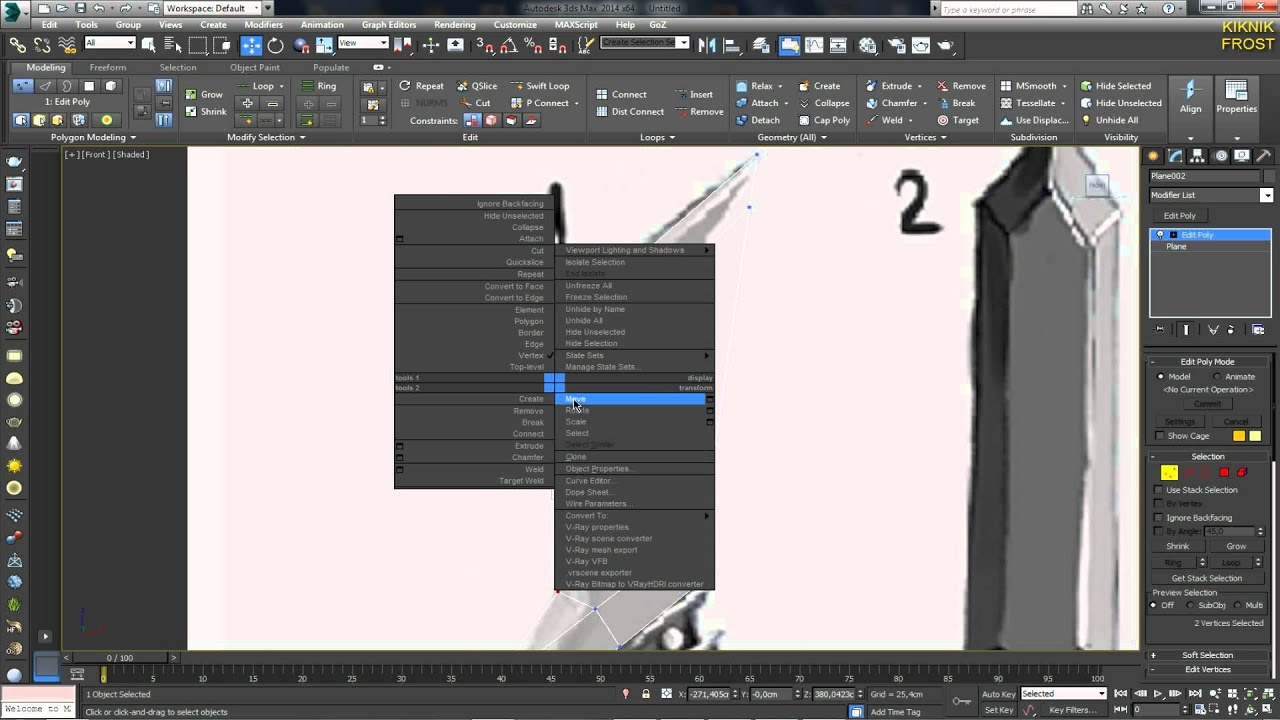
Task: Enable Ignore Backfacing checkbox in Selection rollout
Action: click(x=1160, y=518)
